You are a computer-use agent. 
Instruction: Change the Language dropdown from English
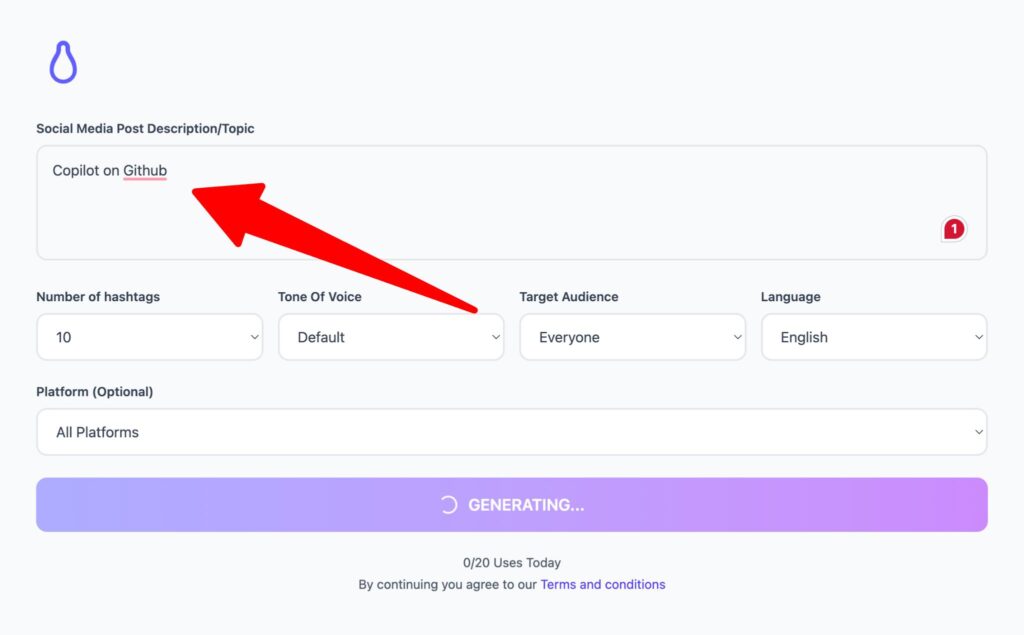click(873, 337)
